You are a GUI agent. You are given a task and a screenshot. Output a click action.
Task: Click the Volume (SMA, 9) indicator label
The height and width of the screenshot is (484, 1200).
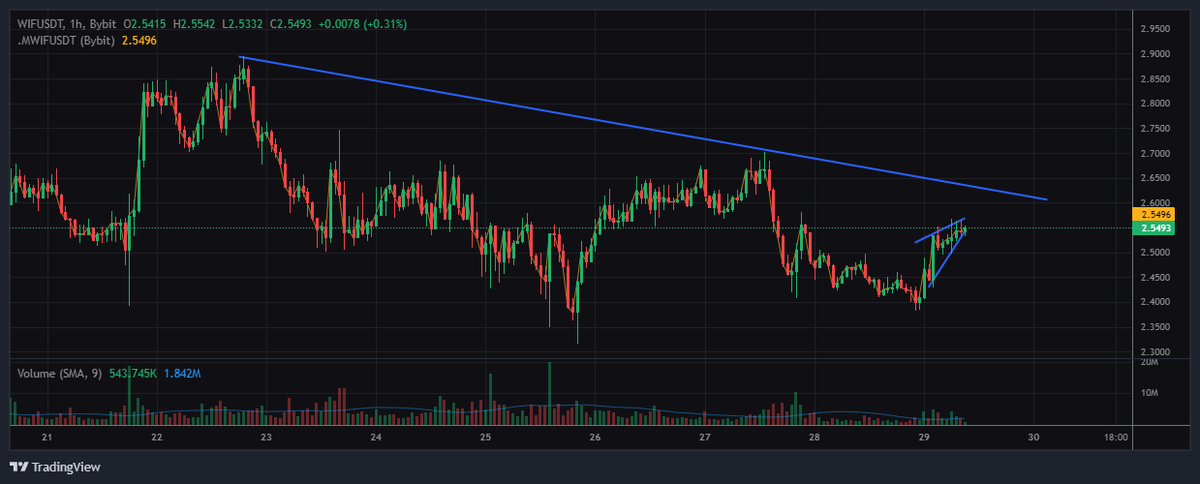pyautogui.click(x=62, y=373)
